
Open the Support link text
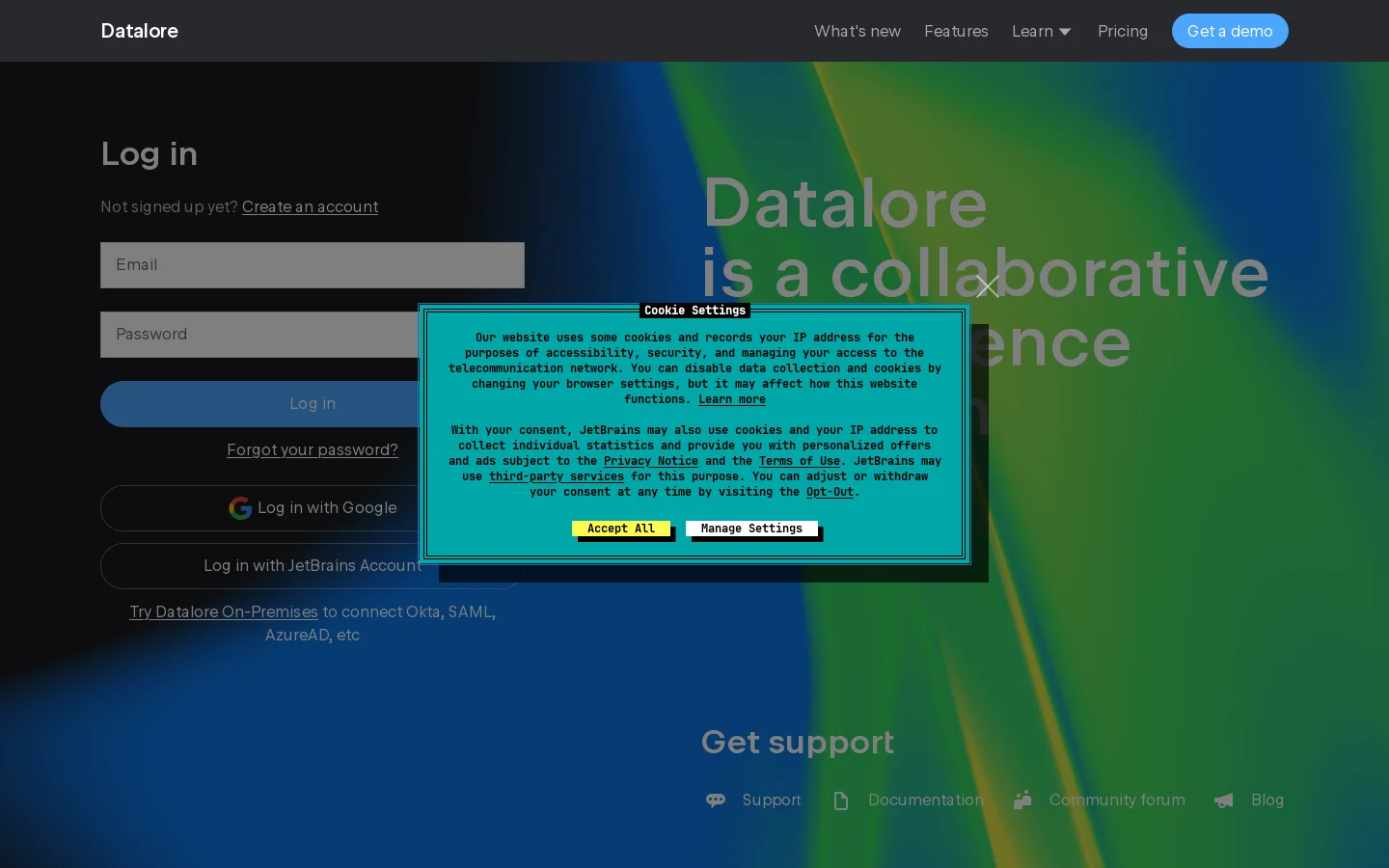pyautogui.click(x=772, y=800)
